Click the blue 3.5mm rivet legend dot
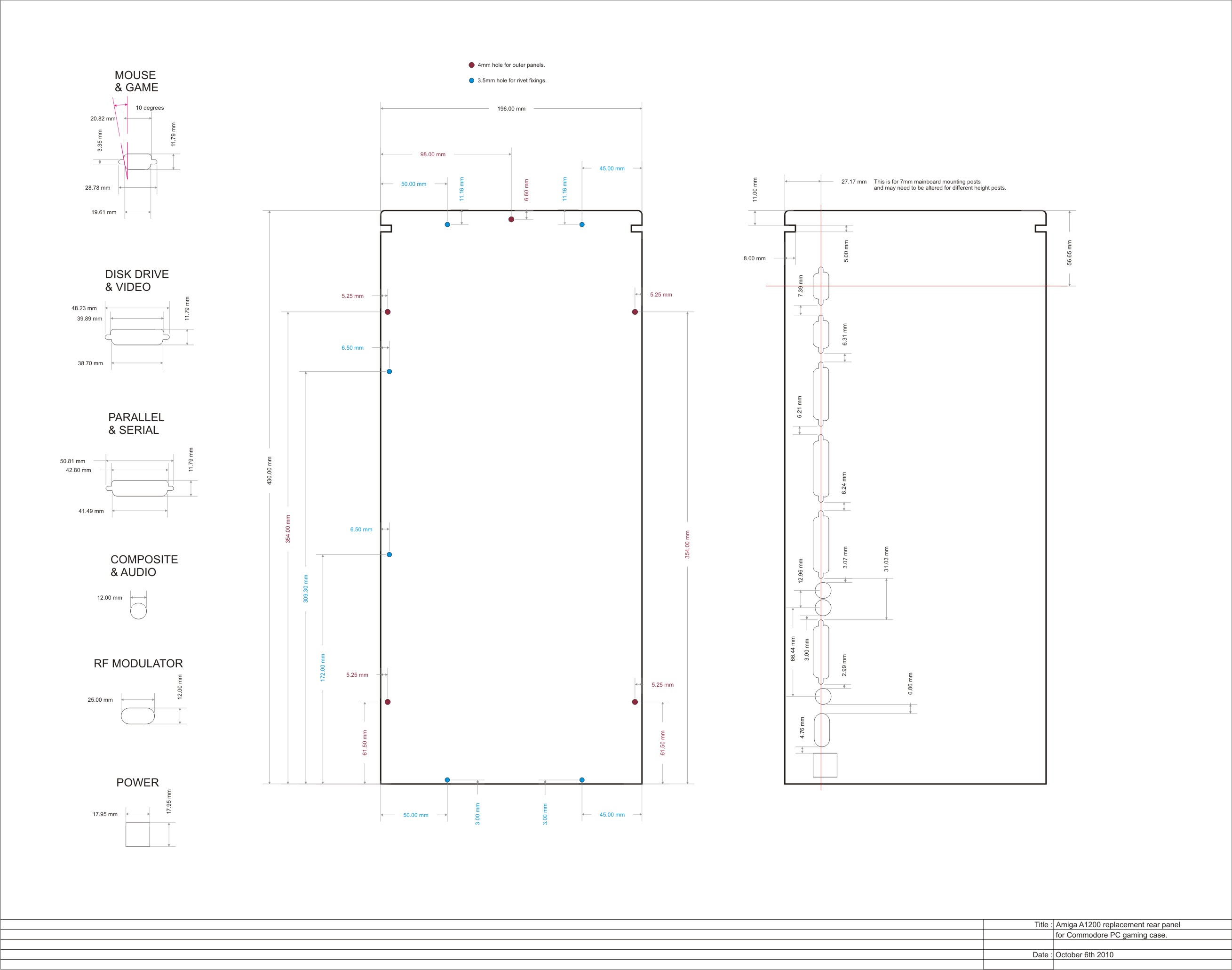Image resolution: width=1232 pixels, height=970 pixels. [471, 80]
